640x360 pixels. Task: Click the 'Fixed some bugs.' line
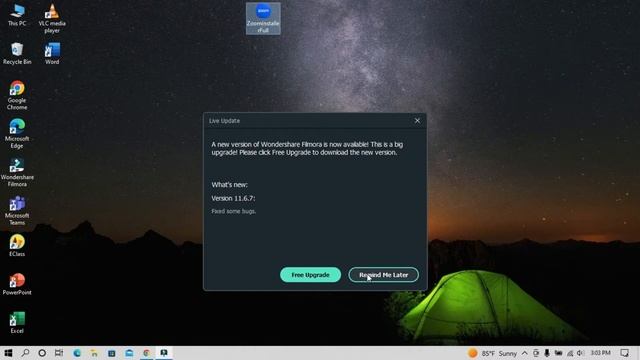pos(233,211)
